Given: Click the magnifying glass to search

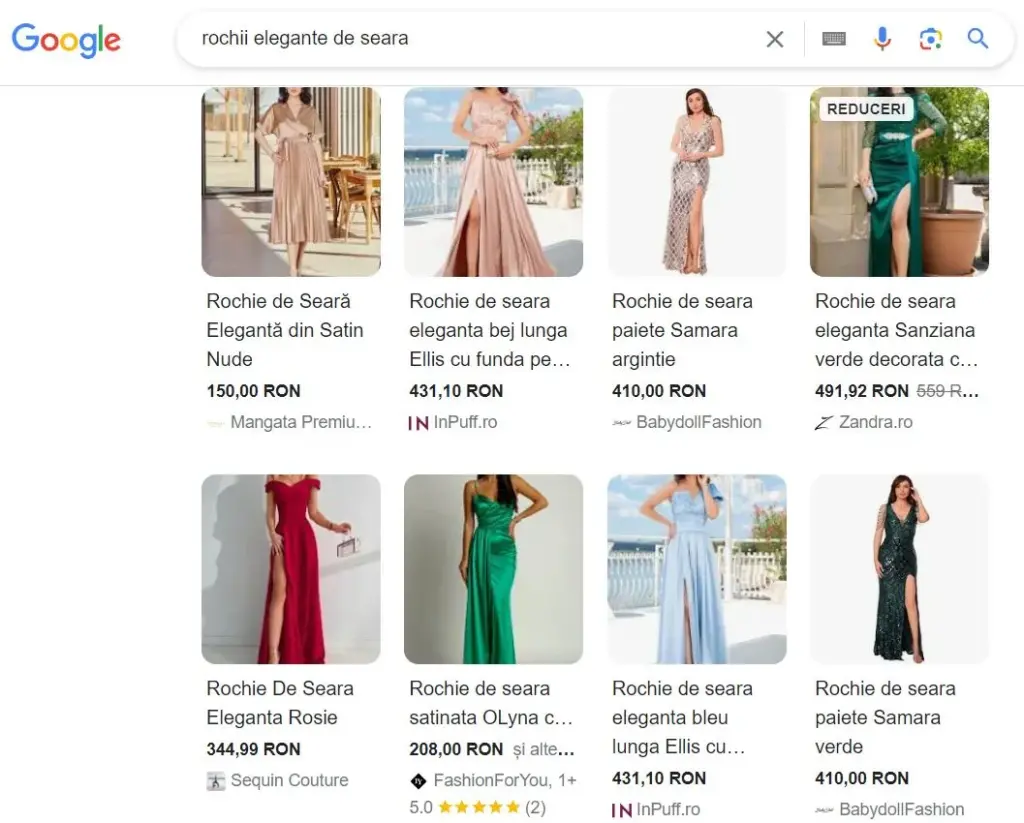Looking at the screenshot, I should tap(977, 38).
